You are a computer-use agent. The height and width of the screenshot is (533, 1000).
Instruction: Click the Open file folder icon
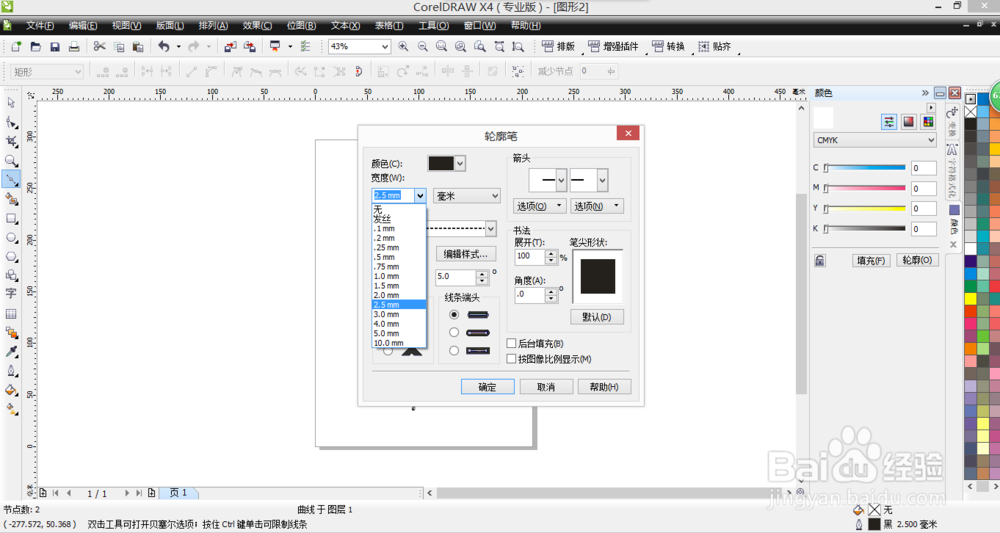pos(36,47)
